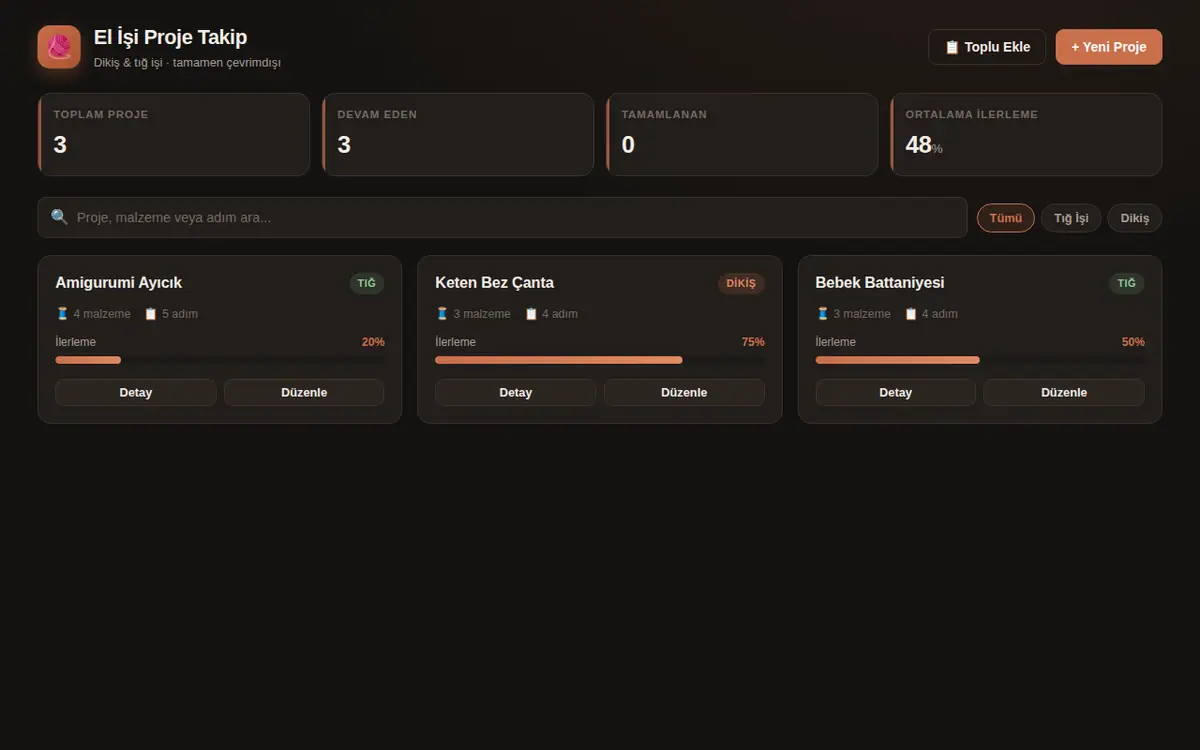
Task: Click the Keten Bez Çanta card title
Action: click(x=495, y=283)
